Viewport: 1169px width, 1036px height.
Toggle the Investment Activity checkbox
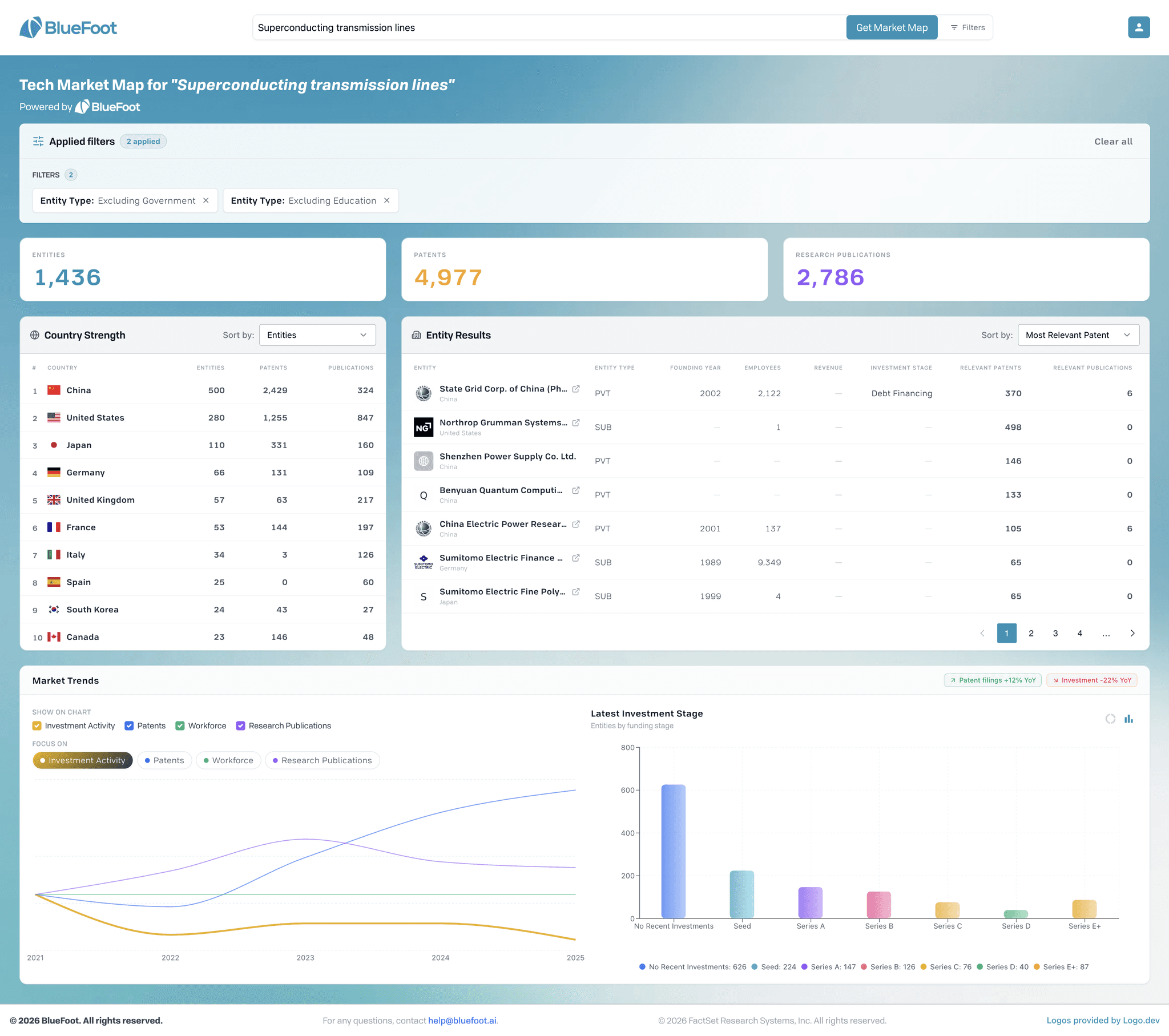[37, 725]
